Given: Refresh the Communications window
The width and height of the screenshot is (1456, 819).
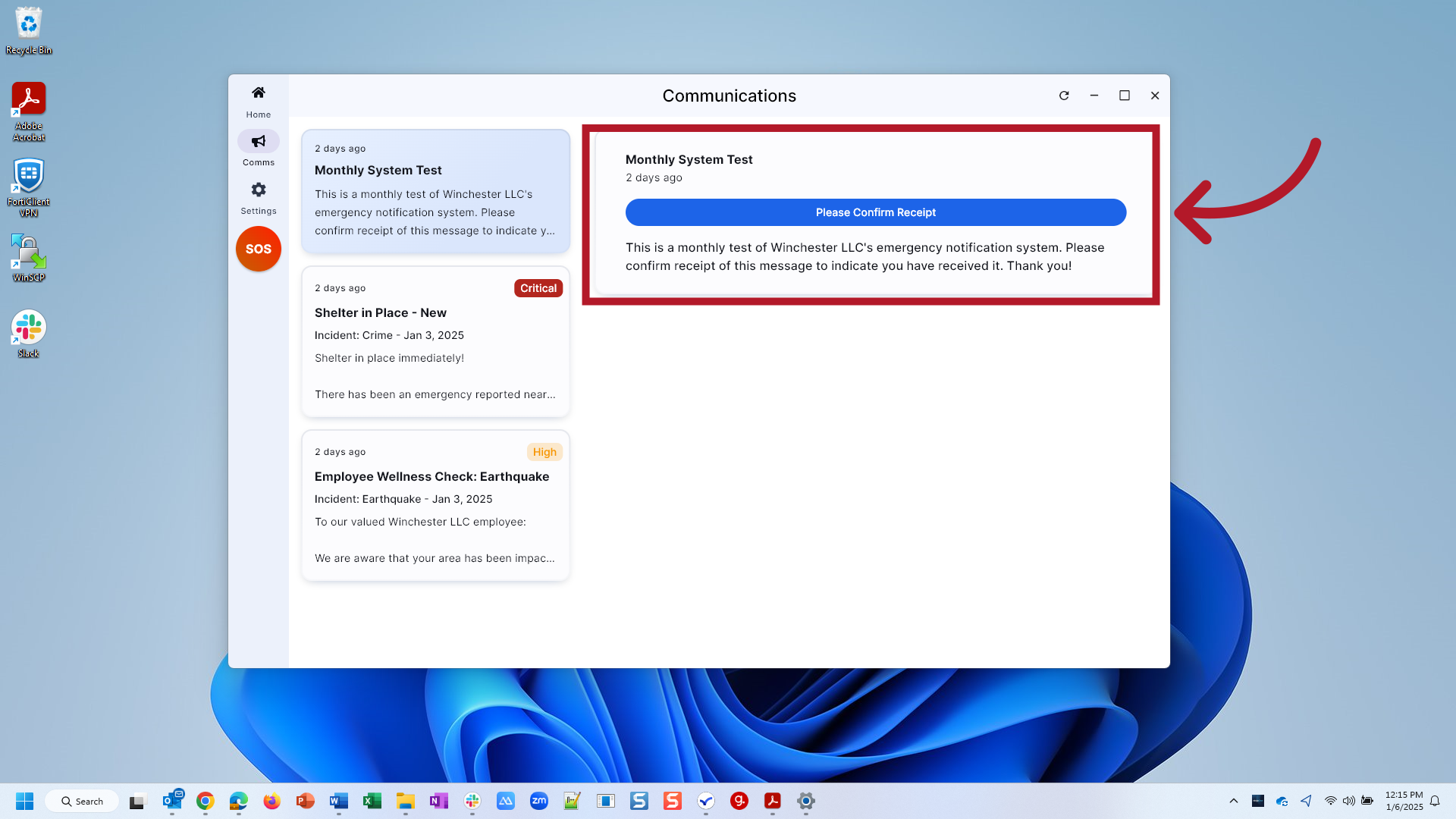Looking at the screenshot, I should tap(1064, 96).
